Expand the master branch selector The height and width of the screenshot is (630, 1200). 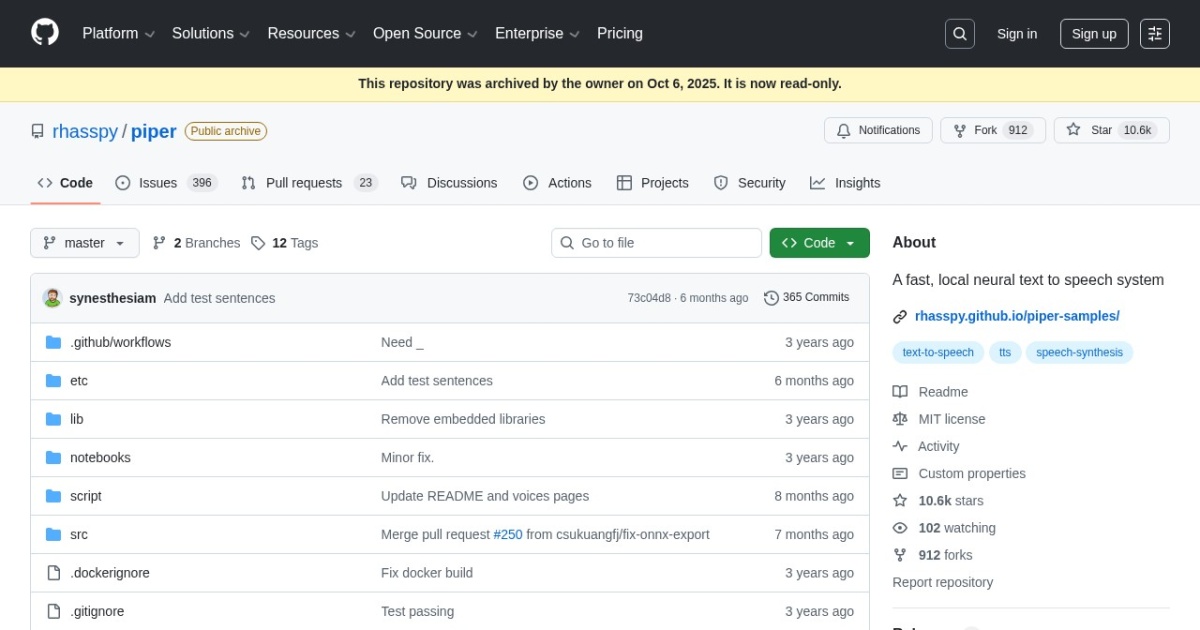[85, 243]
